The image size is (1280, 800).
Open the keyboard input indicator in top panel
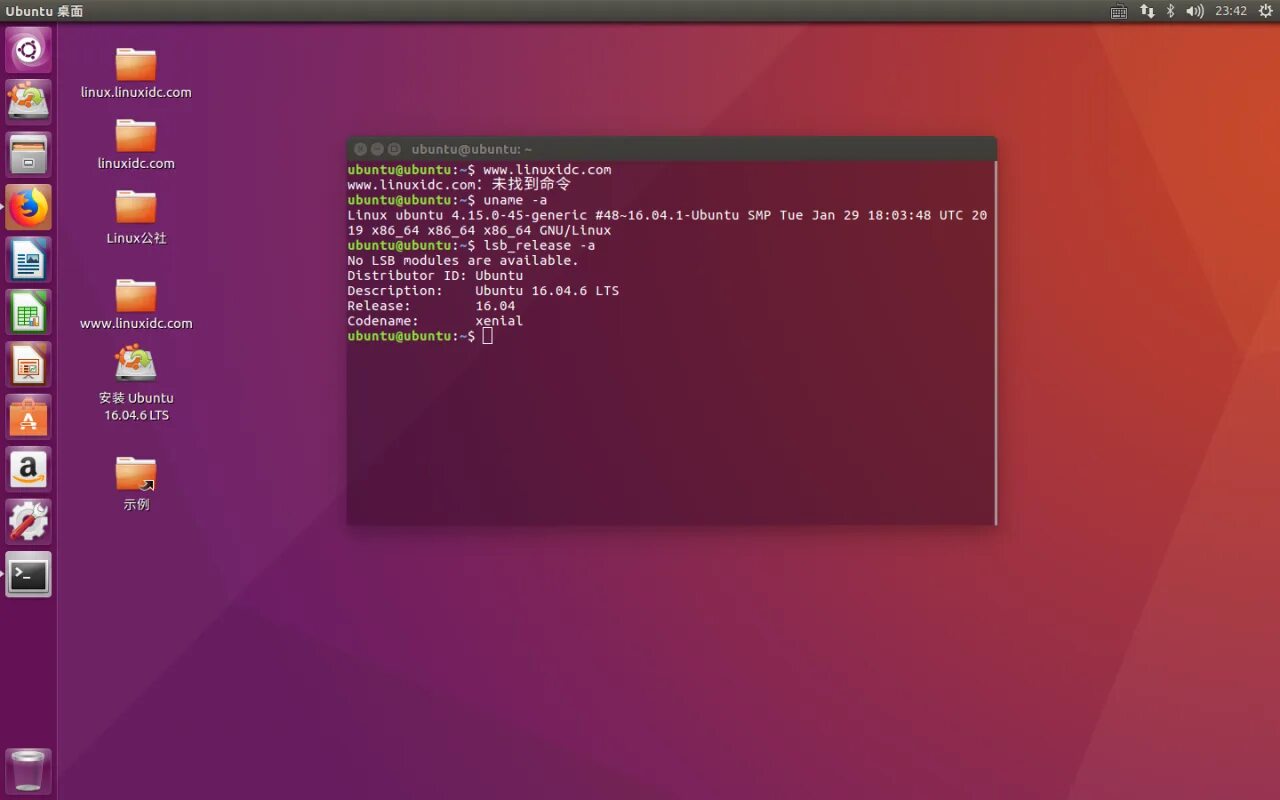1119,11
